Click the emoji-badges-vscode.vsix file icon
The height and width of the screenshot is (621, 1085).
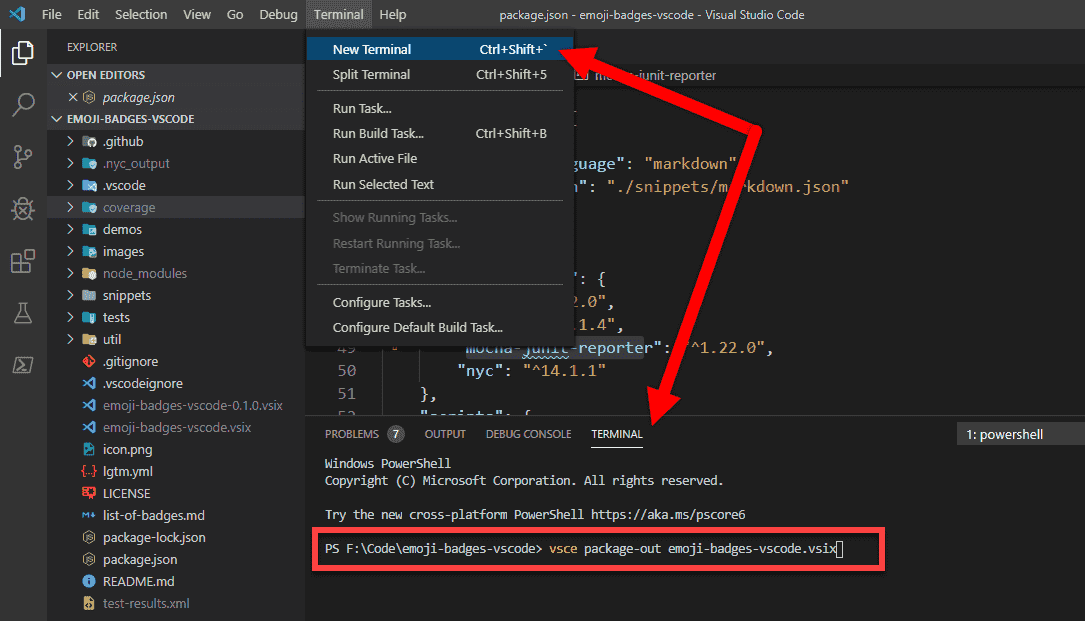click(x=89, y=427)
